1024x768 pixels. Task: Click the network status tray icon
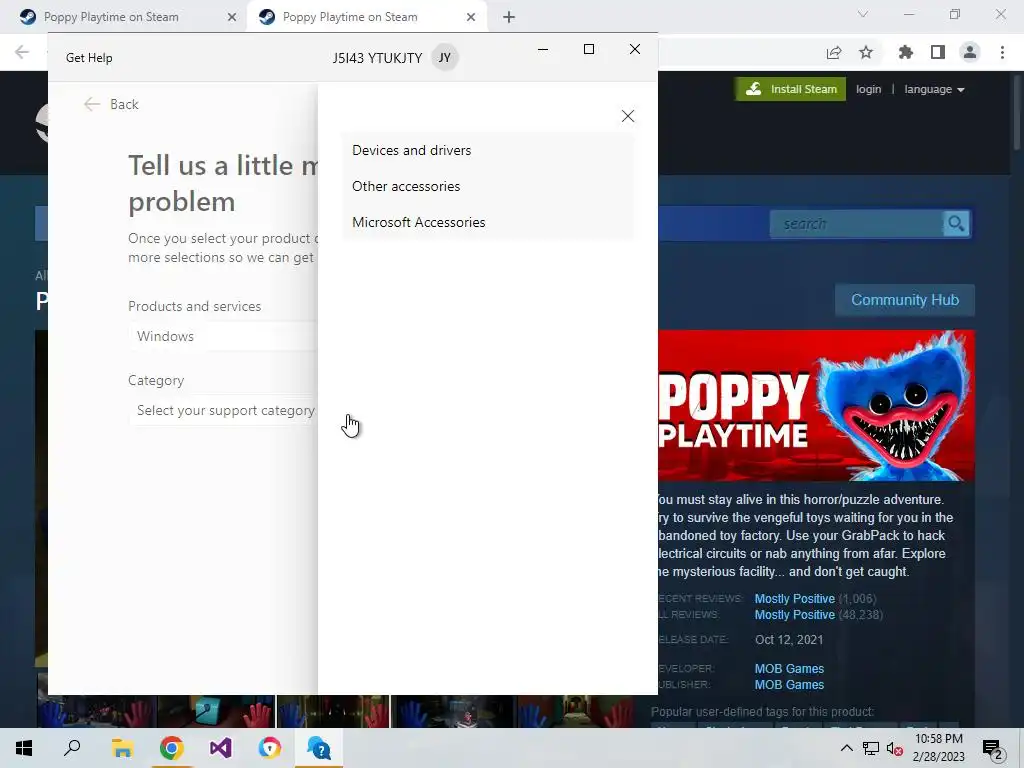871,748
